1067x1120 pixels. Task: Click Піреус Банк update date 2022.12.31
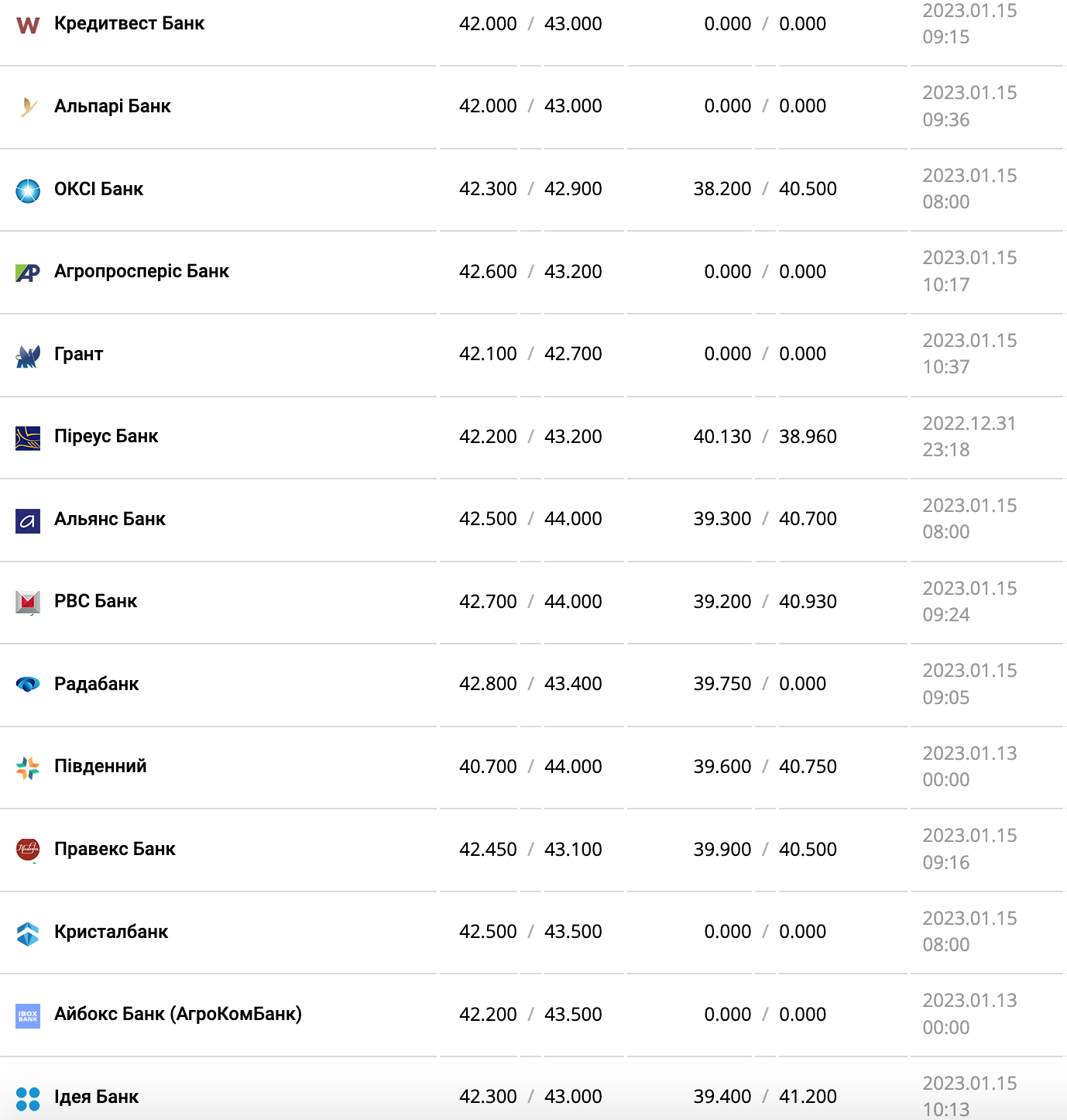tap(969, 424)
